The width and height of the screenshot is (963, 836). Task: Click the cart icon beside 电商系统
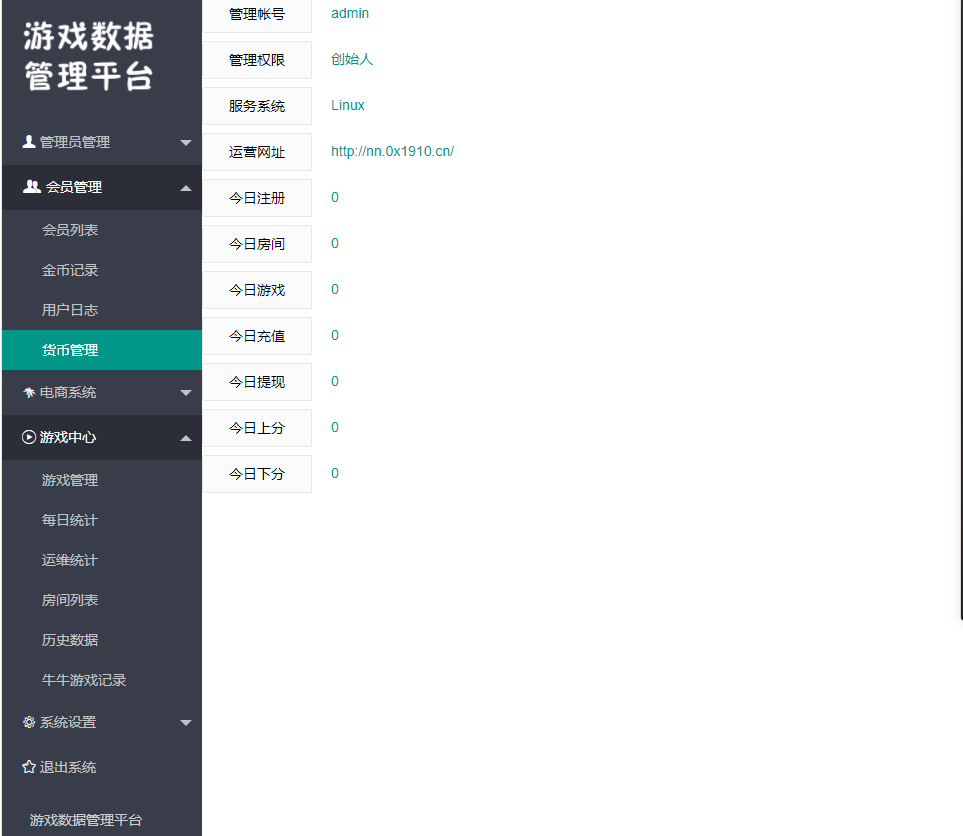pyautogui.click(x=28, y=392)
